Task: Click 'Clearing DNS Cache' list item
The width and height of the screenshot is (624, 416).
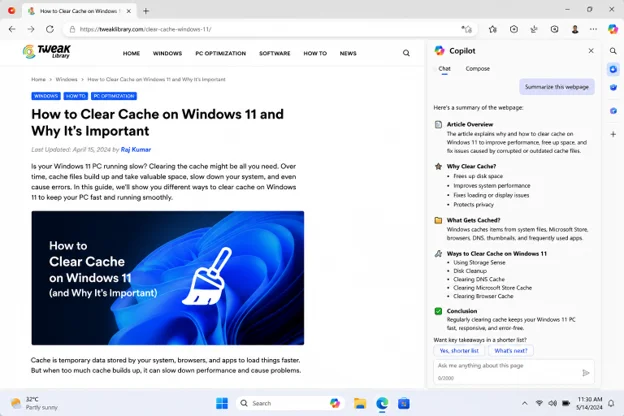Action: (x=479, y=279)
